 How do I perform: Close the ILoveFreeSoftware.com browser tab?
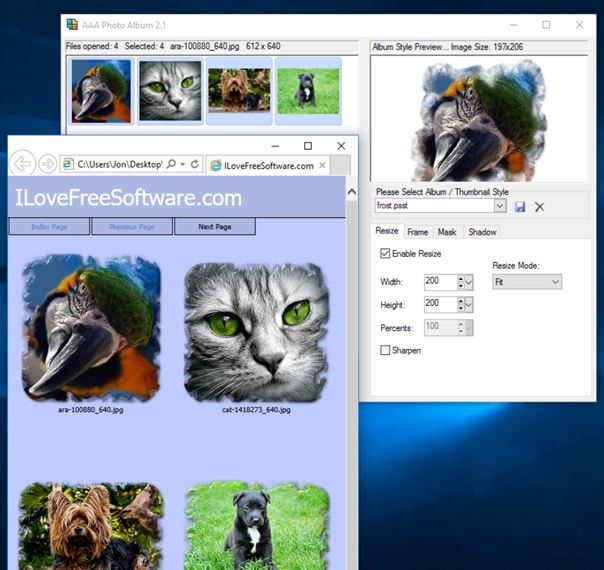pyautogui.click(x=322, y=165)
